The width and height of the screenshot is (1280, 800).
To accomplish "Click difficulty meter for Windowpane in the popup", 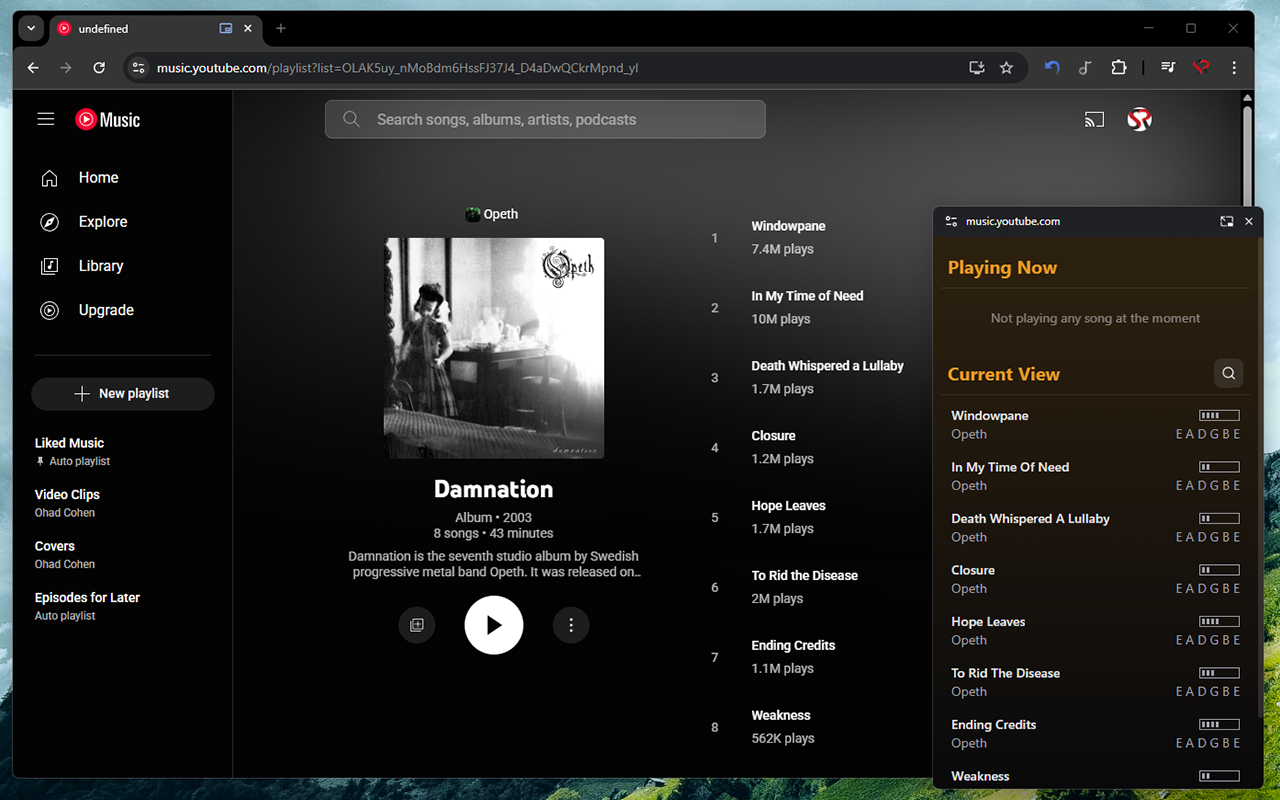I will pos(1220,415).
